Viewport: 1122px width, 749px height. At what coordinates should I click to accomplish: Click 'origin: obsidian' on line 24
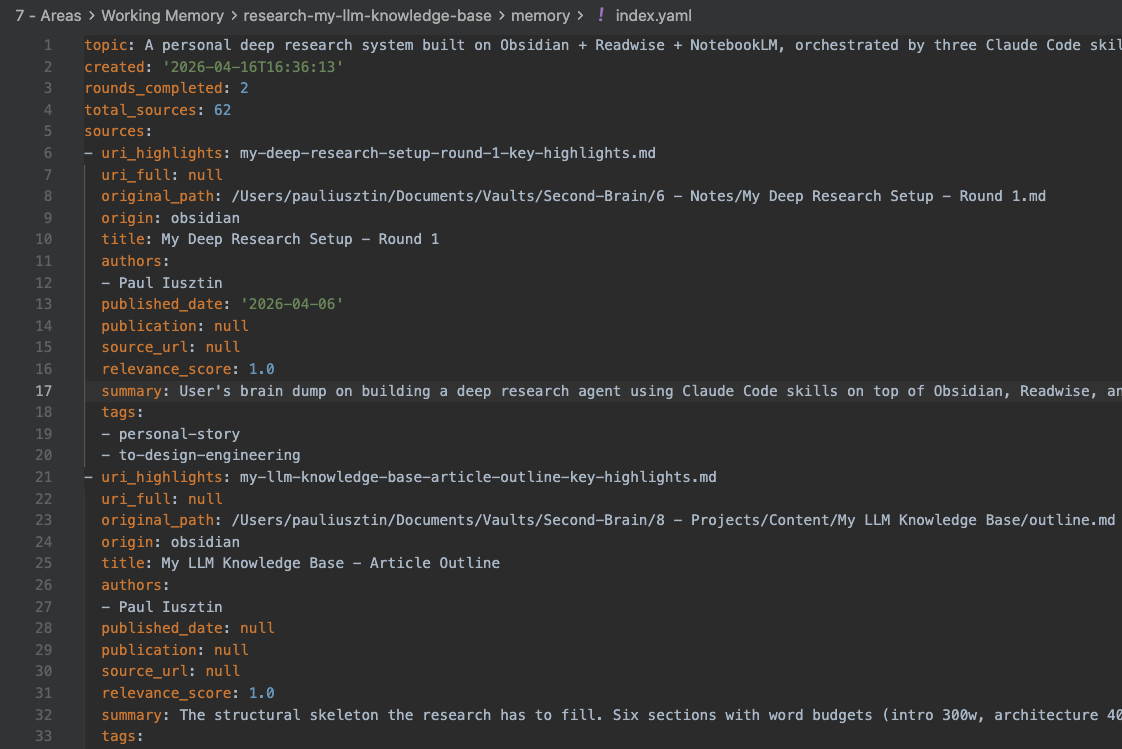tap(170, 542)
